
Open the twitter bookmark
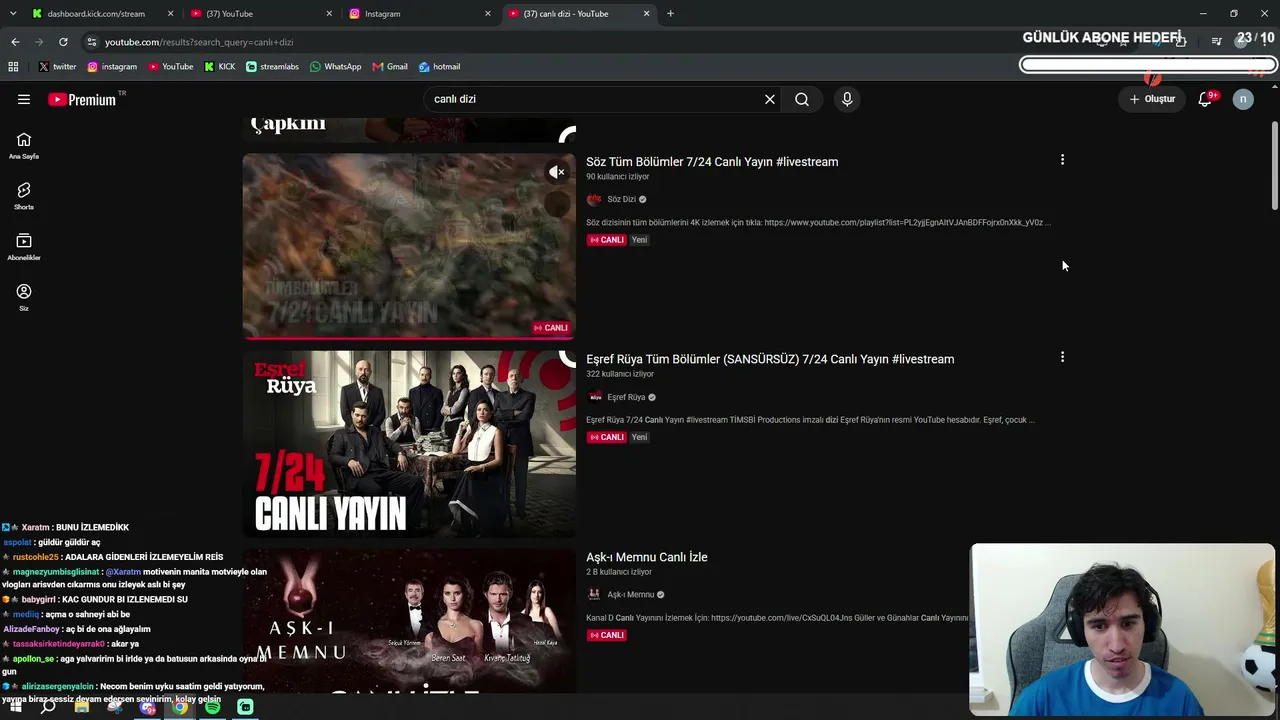(57, 67)
